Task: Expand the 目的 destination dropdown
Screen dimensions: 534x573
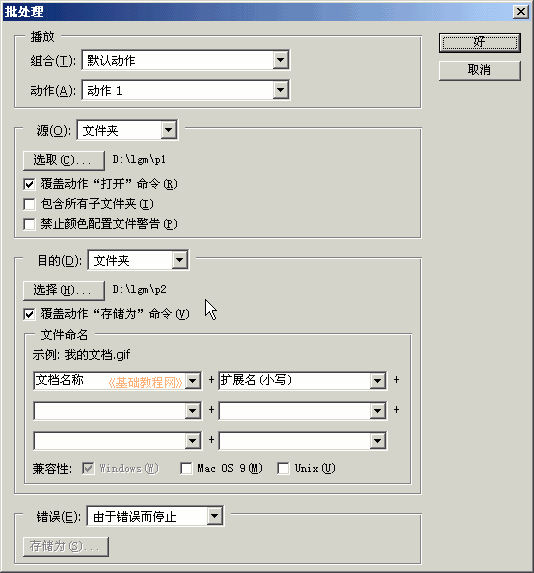Action: [x=138, y=260]
